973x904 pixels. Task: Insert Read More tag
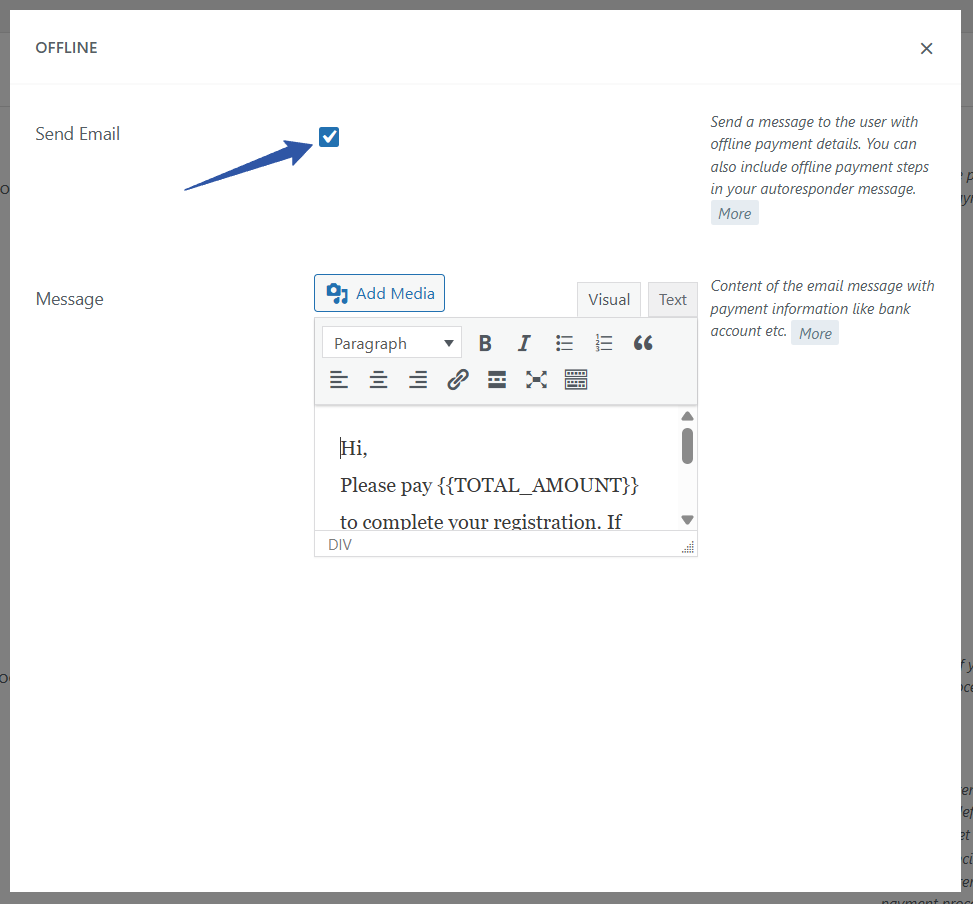[497, 380]
